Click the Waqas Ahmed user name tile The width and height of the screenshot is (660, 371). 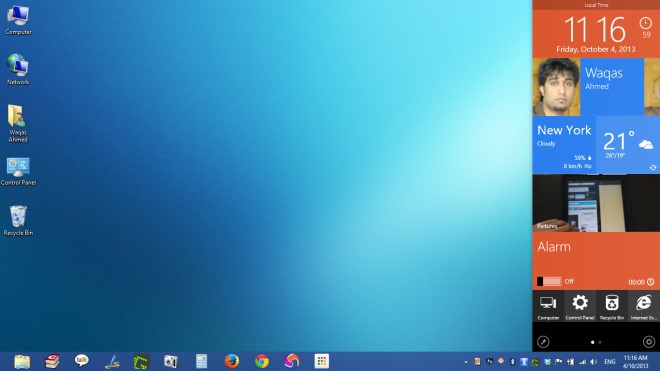[612, 87]
